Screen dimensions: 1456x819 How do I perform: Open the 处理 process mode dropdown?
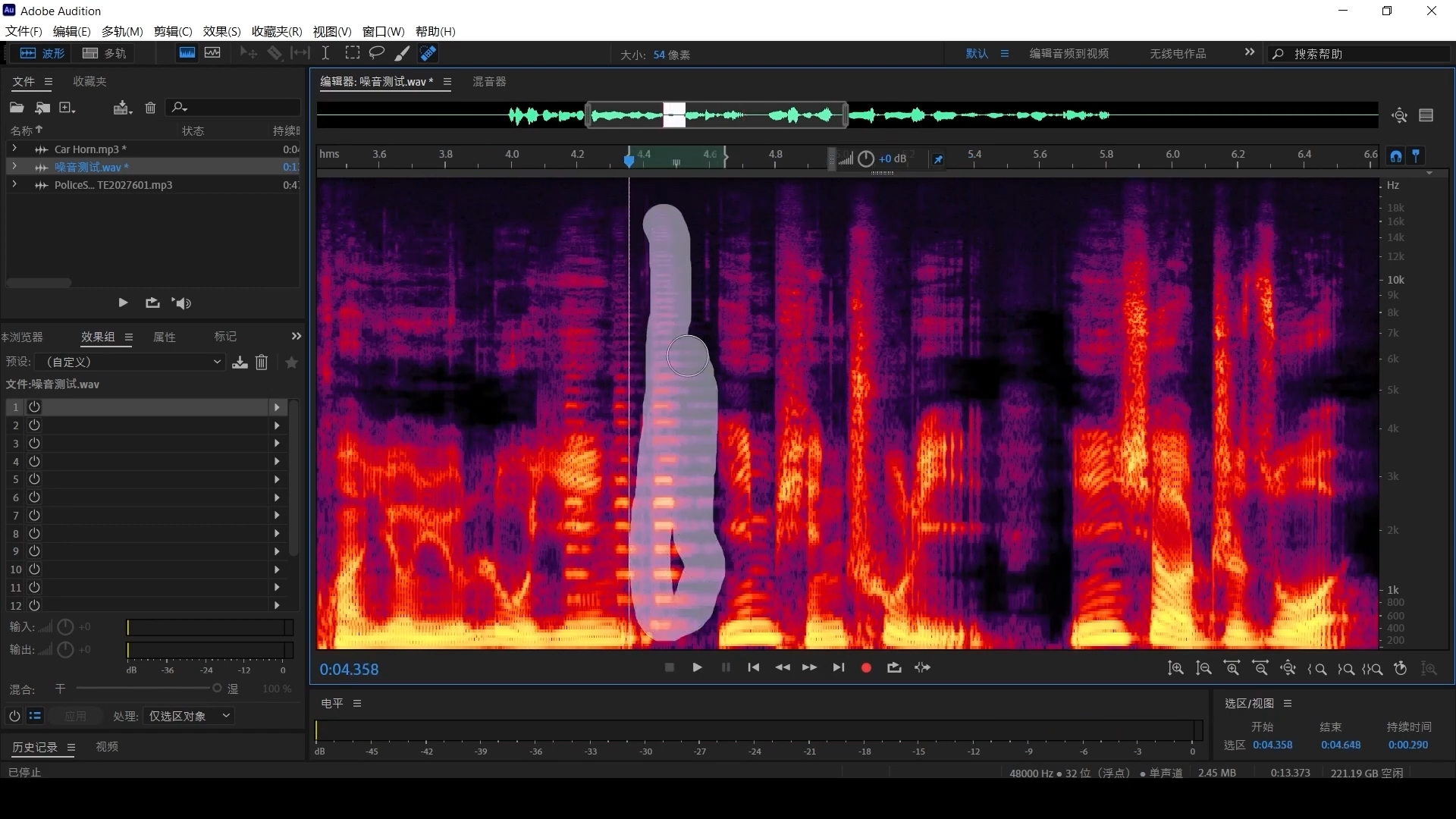pyautogui.click(x=189, y=716)
